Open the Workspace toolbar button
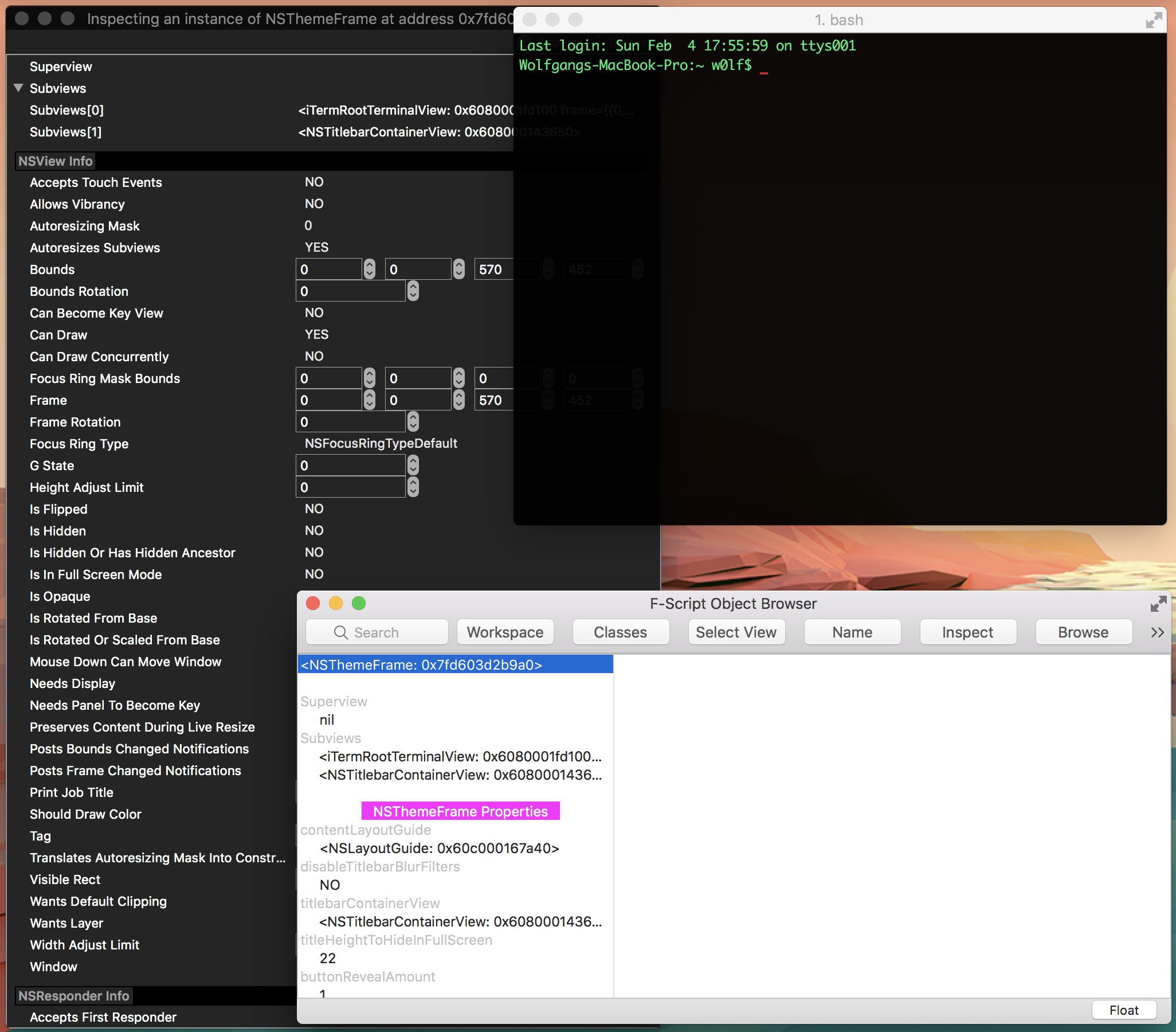Viewport: 1176px width, 1032px height. tap(504, 632)
